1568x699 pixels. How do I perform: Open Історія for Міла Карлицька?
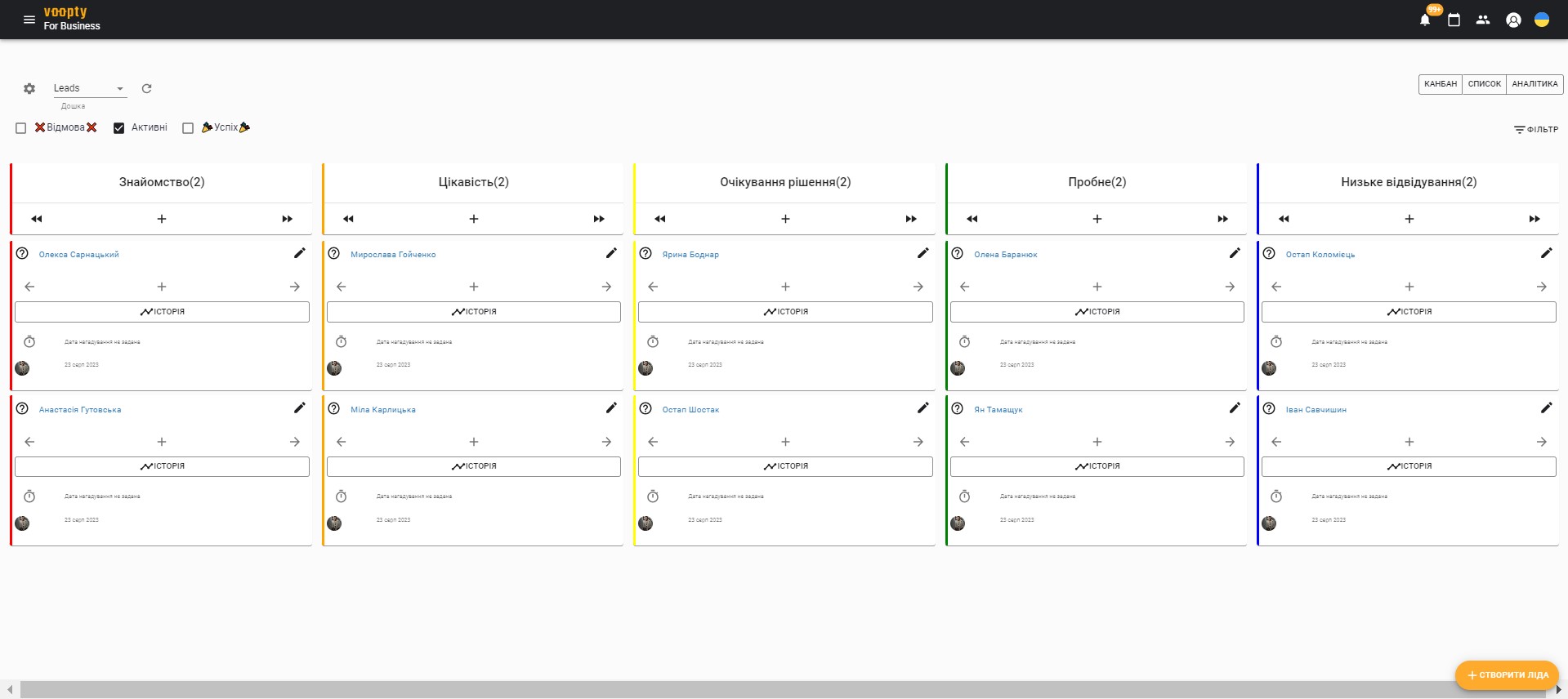[474, 466]
